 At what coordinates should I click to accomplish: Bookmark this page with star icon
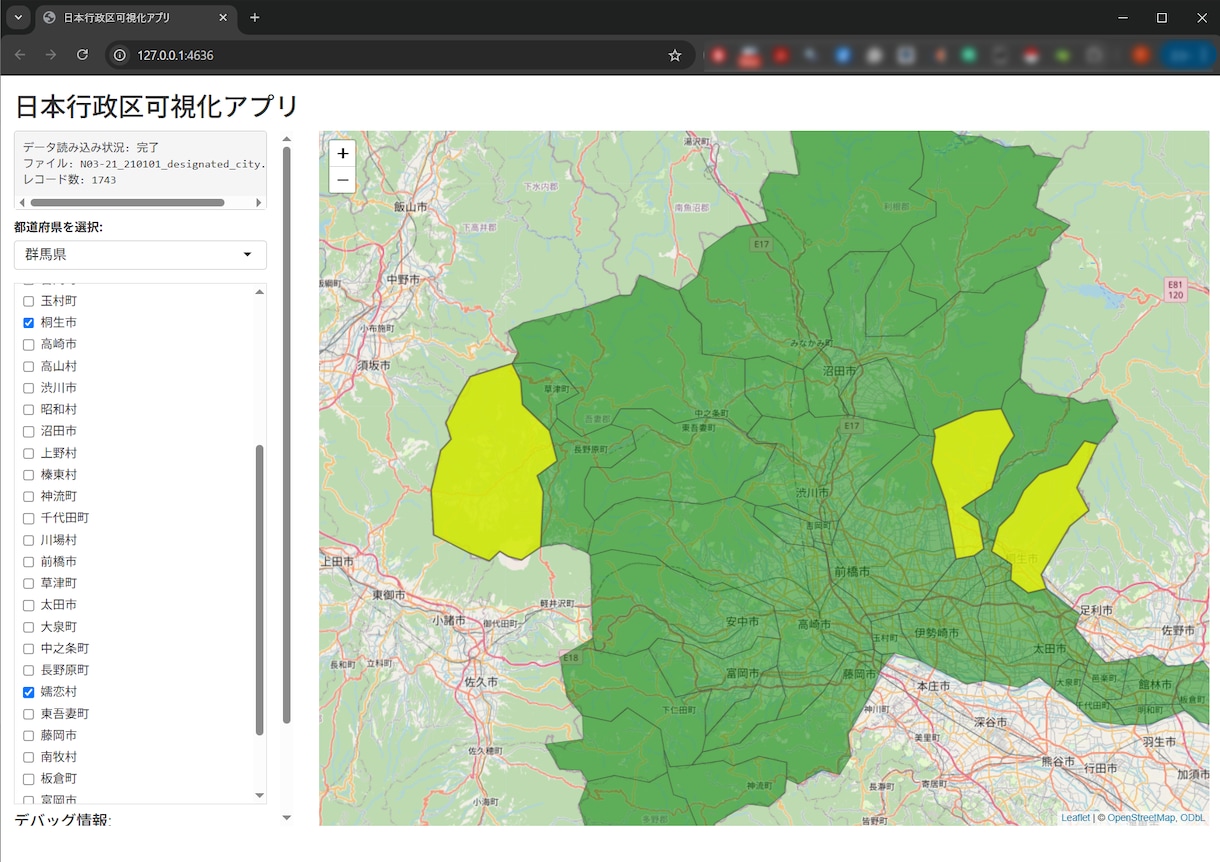tap(675, 55)
